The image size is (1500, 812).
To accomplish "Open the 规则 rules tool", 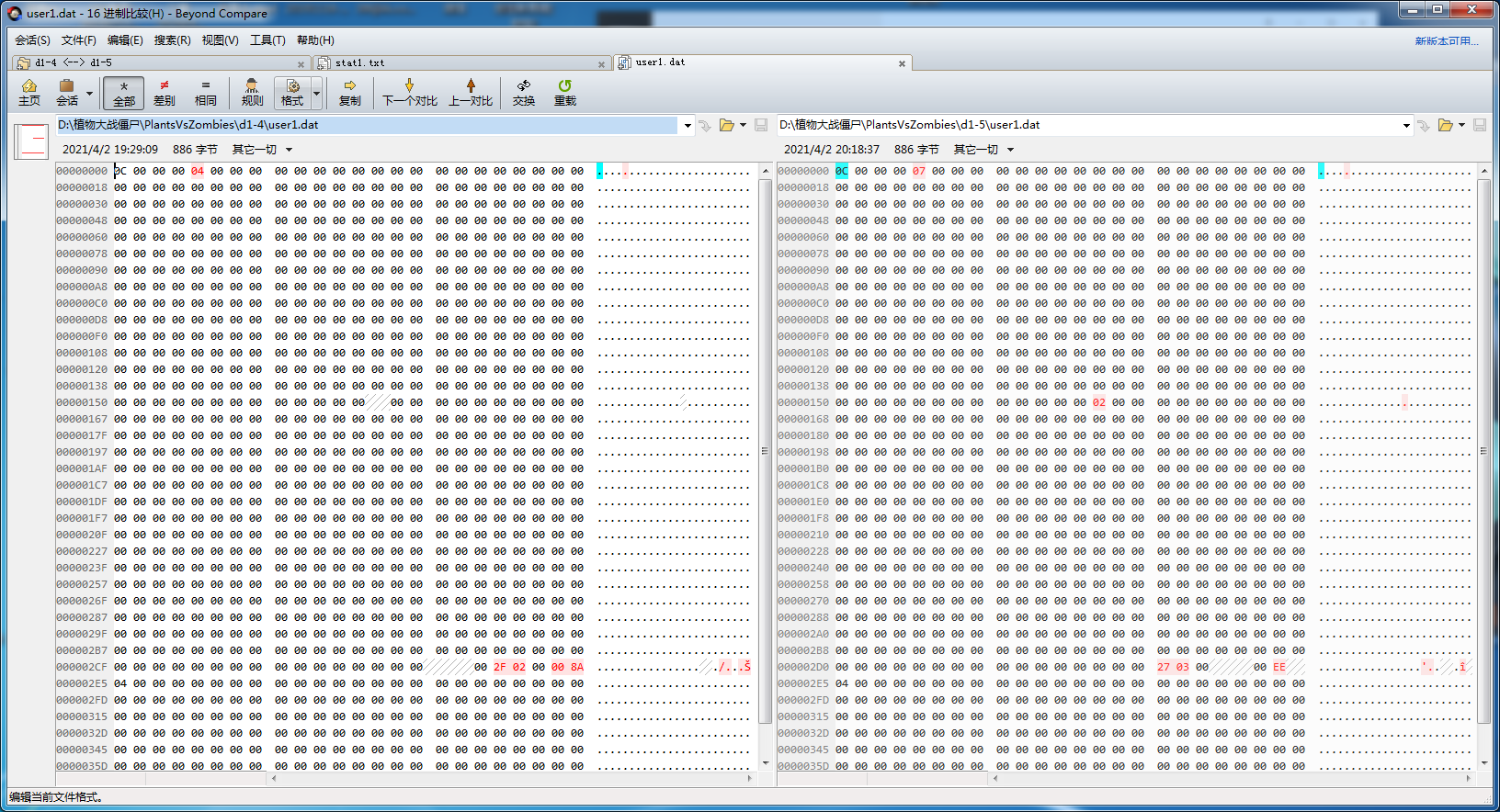I will (x=252, y=93).
